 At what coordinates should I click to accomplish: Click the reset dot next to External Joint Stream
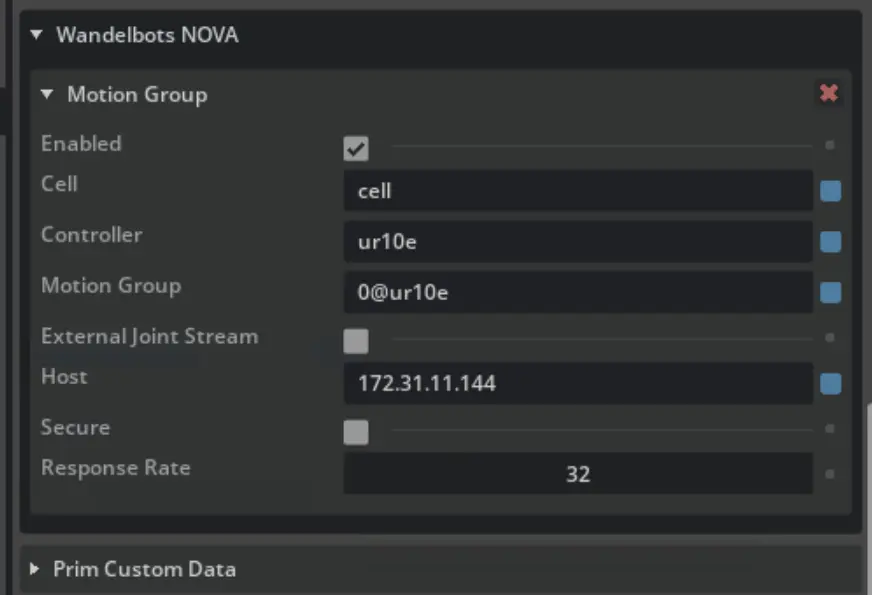coord(830,337)
